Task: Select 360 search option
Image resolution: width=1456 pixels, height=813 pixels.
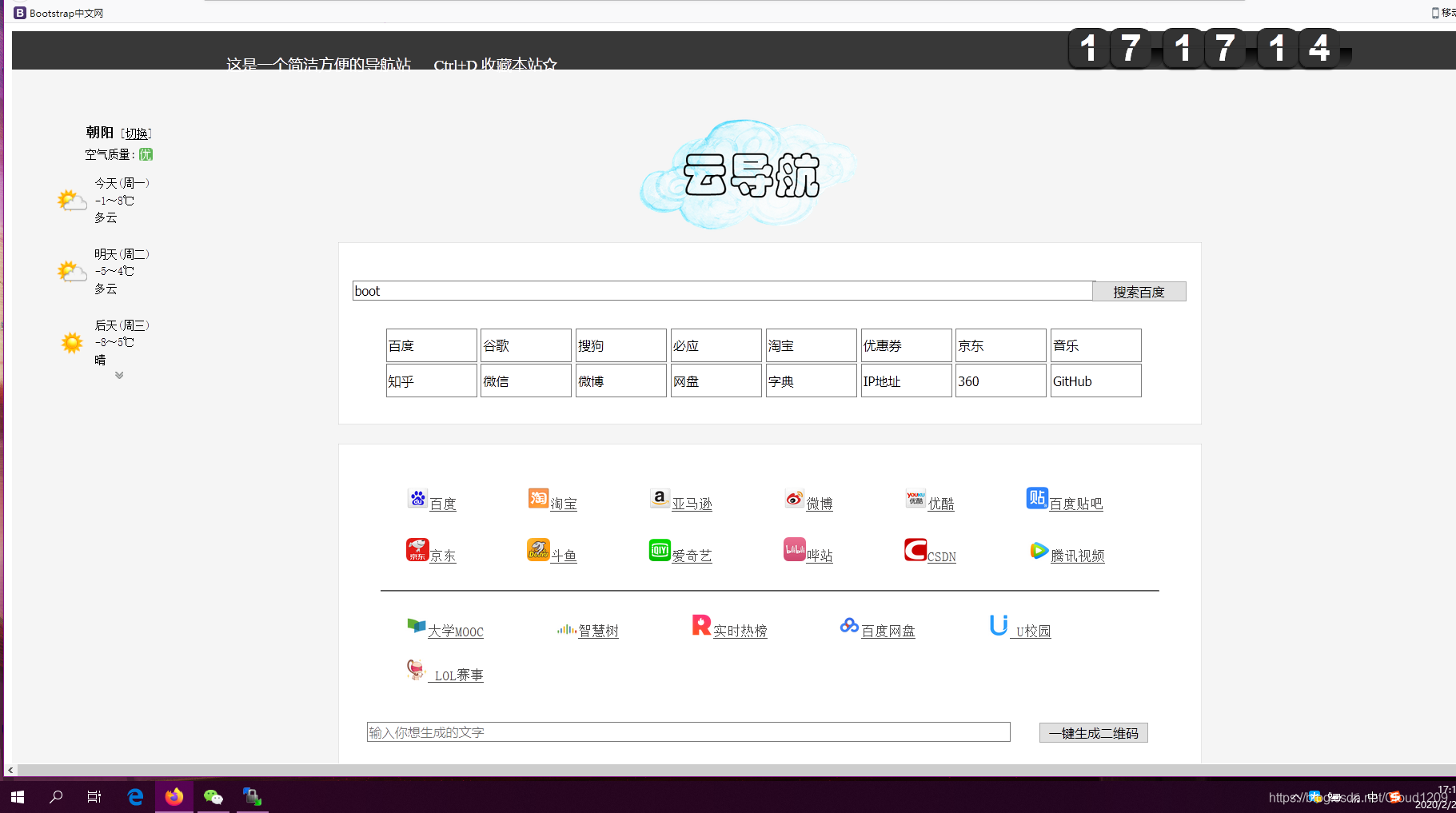Action: pos(1001,381)
